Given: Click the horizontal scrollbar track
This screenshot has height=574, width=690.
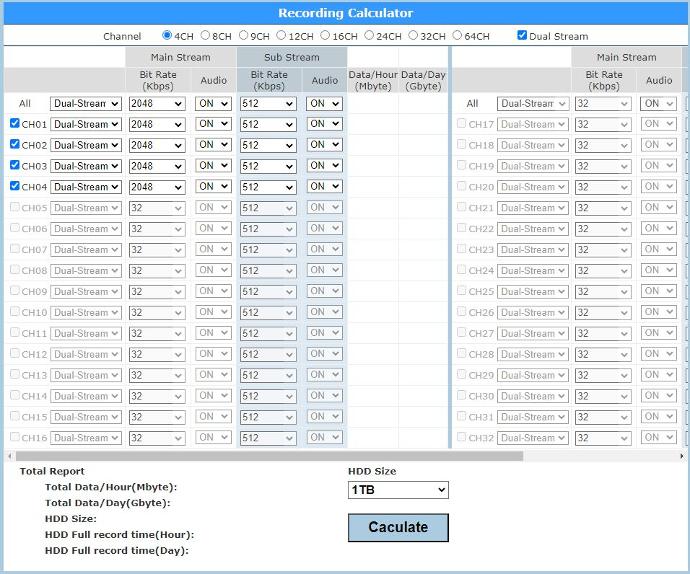Looking at the screenshot, I should [x=600, y=456].
